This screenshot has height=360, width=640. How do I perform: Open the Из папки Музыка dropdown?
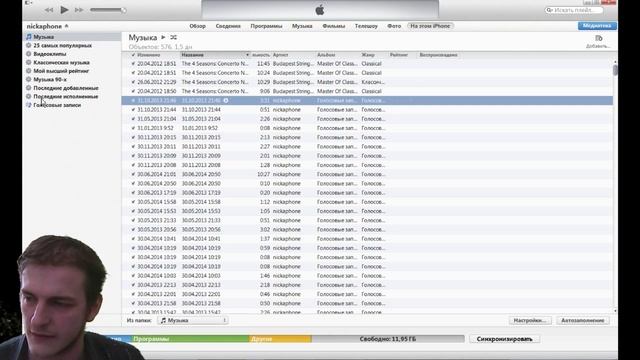193,320
